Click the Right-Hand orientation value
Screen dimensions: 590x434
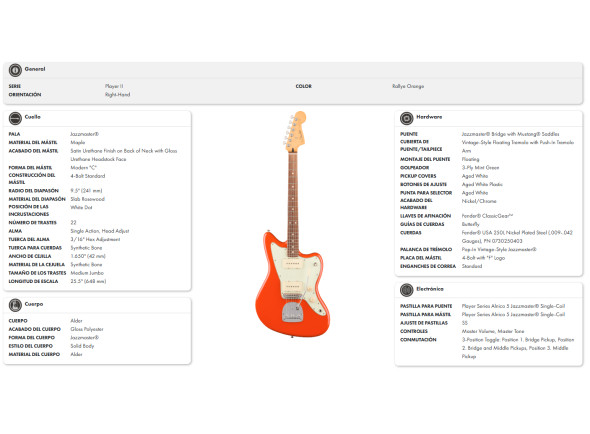tap(117, 94)
